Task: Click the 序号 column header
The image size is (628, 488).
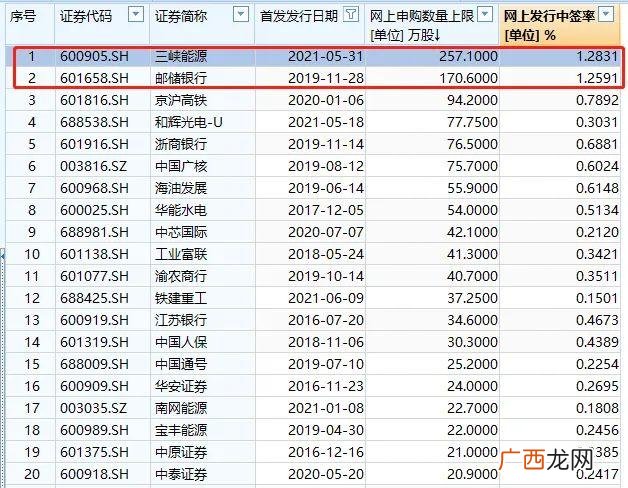Action: click(x=23, y=16)
